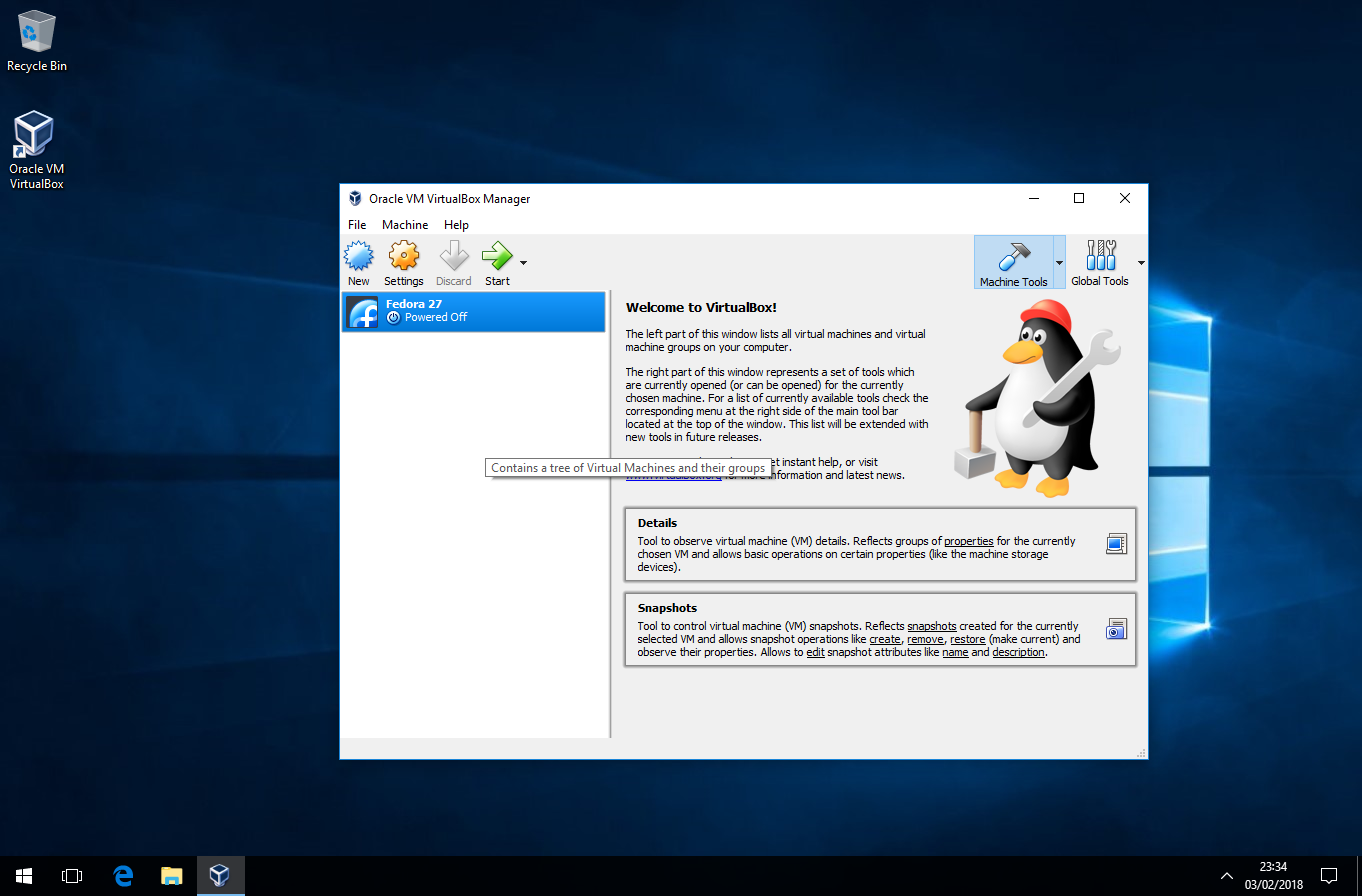The image size is (1362, 896).
Task: Click the VirtualBox title bar icon
Action: 355,198
